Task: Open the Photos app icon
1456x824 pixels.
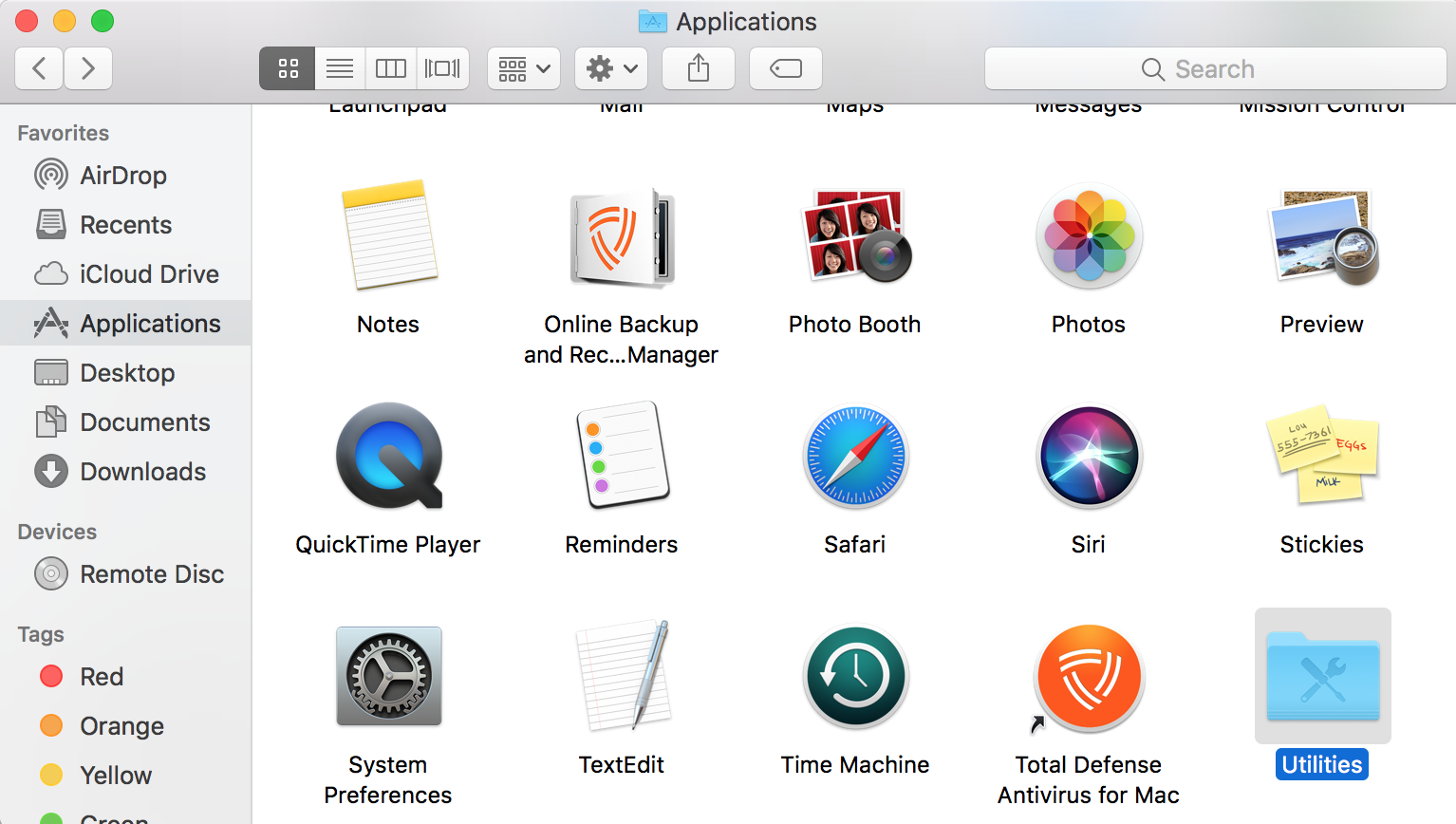Action: point(1089,235)
